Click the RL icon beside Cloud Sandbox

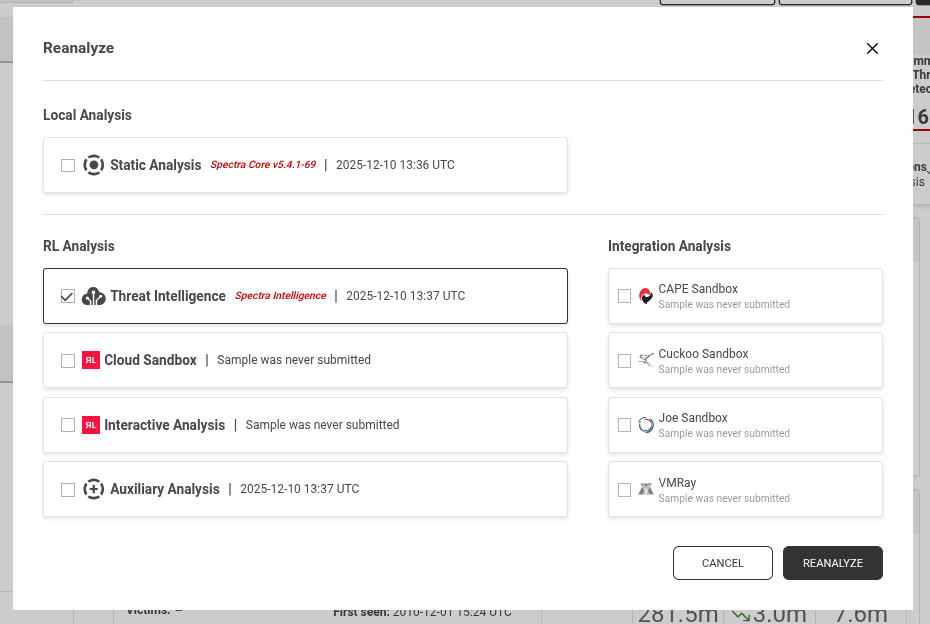(x=90, y=360)
